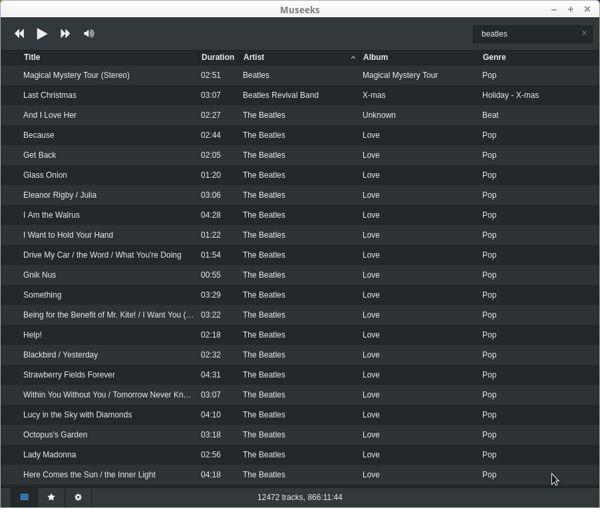Sort tracks by Duration column header

click(x=217, y=57)
